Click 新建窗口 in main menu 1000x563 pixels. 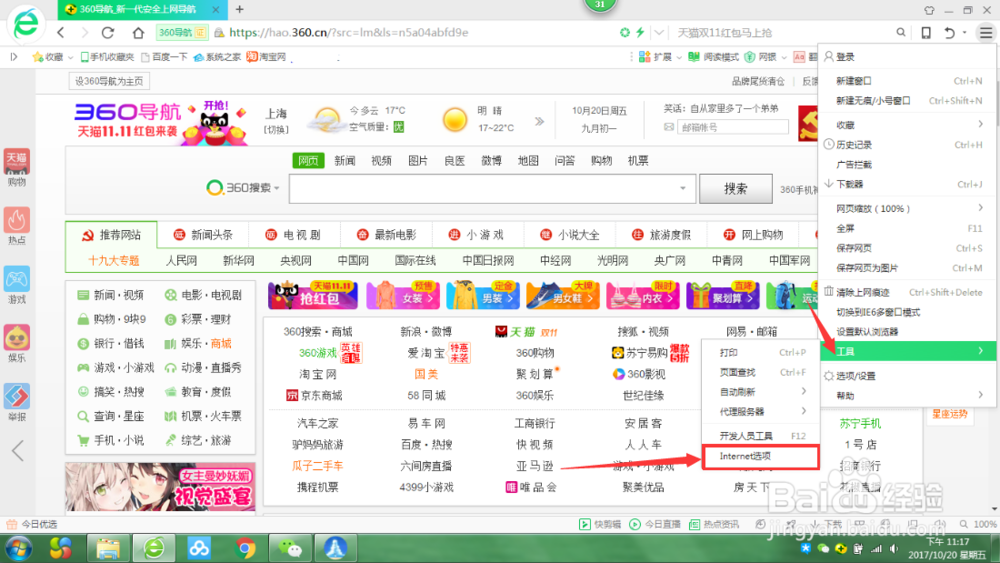tap(907, 81)
